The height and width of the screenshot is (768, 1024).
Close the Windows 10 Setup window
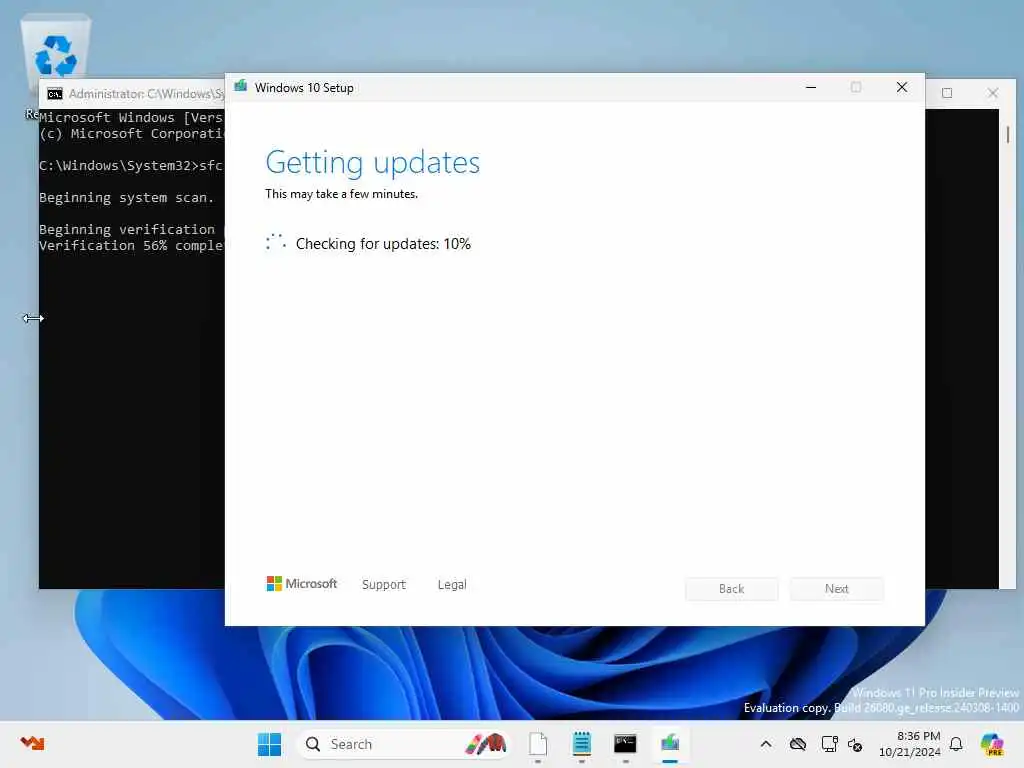point(902,87)
